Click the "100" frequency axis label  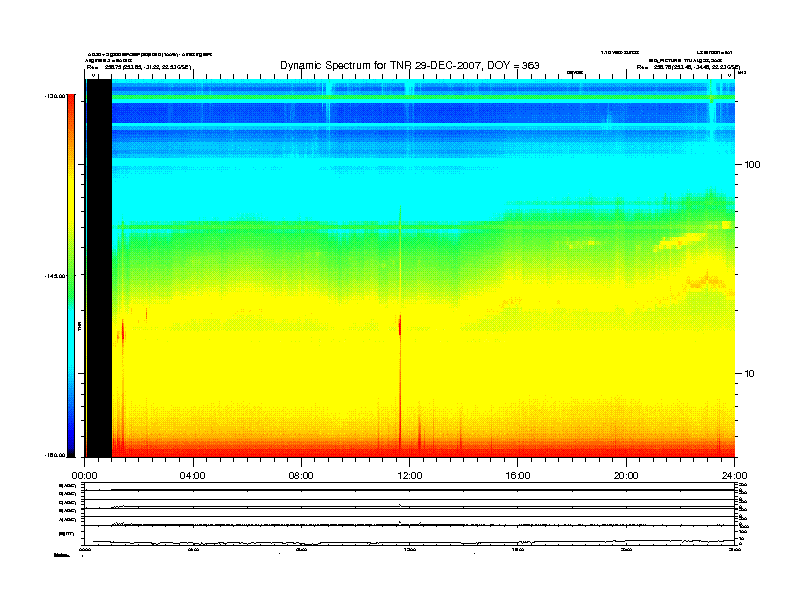[752, 165]
